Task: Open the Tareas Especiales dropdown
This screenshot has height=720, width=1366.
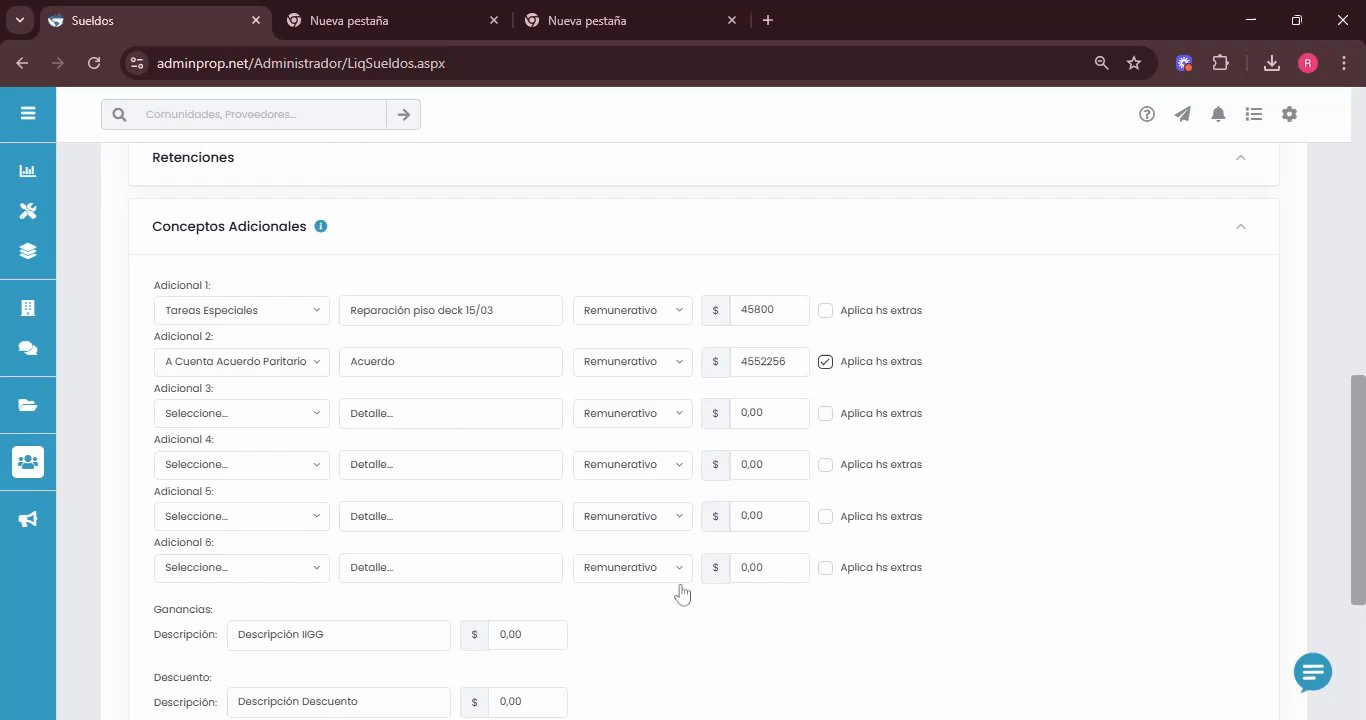Action: pyautogui.click(x=242, y=310)
